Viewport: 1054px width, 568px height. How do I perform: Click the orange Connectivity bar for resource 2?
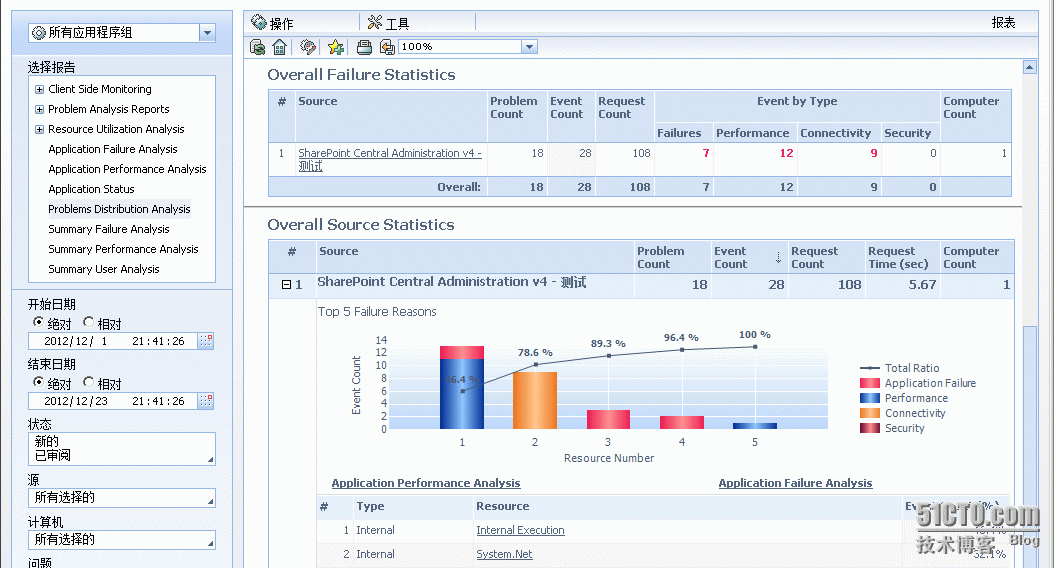pos(535,401)
